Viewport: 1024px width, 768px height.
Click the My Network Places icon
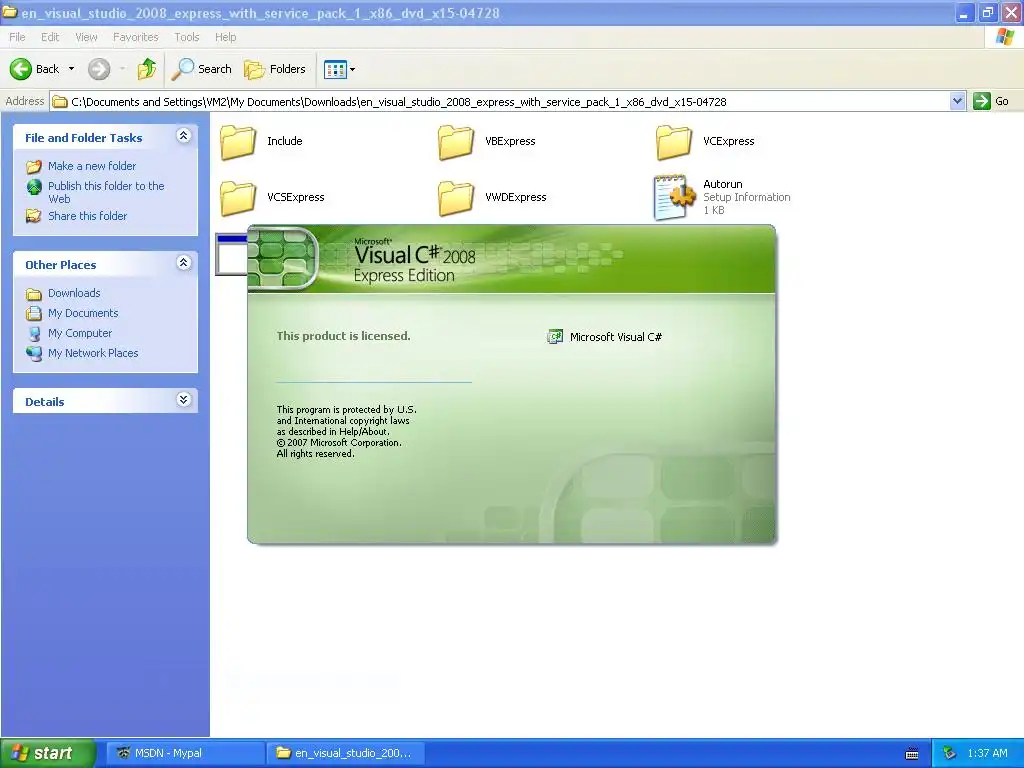point(34,353)
